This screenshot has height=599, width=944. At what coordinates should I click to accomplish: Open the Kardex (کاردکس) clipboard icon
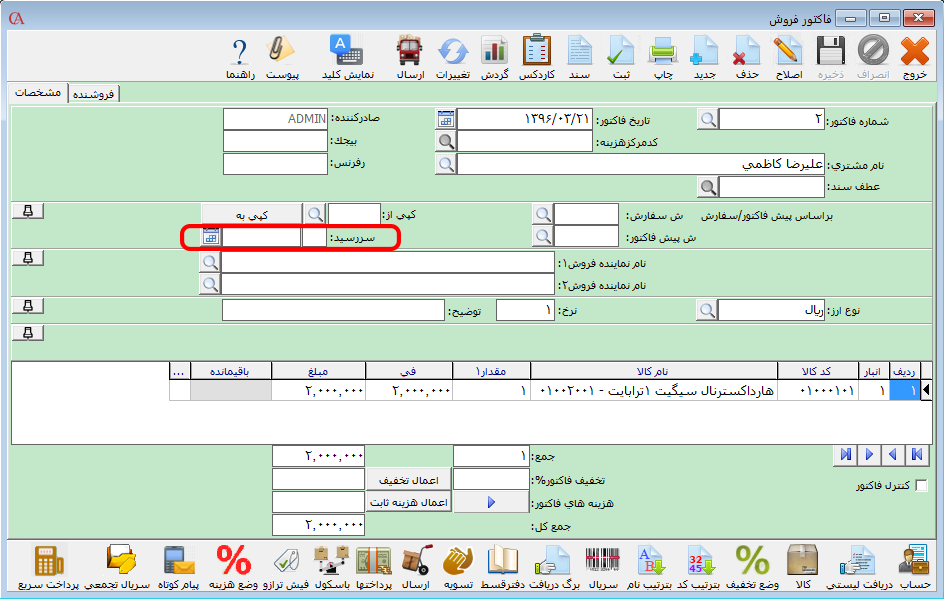(x=536, y=55)
